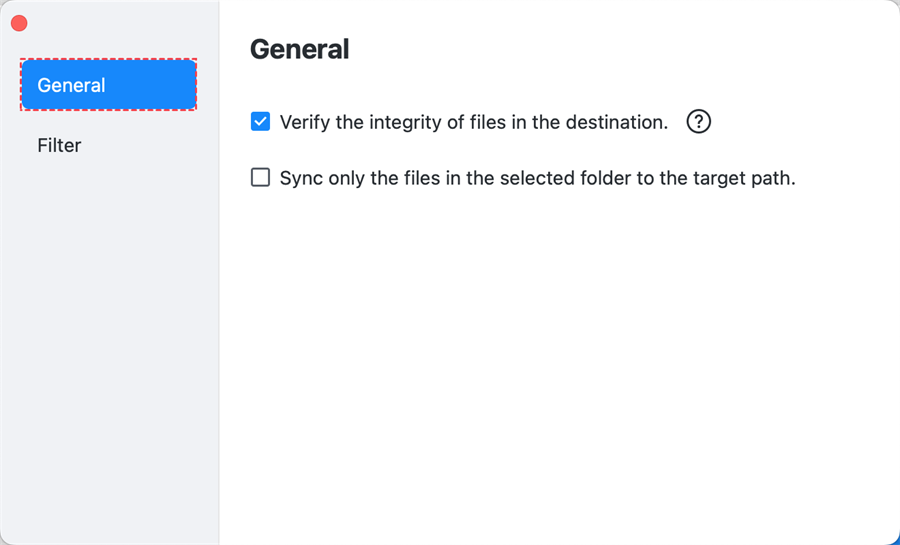The height and width of the screenshot is (545, 900).
Task: Click the "Sync only the files" label text
Action: pos(537,178)
